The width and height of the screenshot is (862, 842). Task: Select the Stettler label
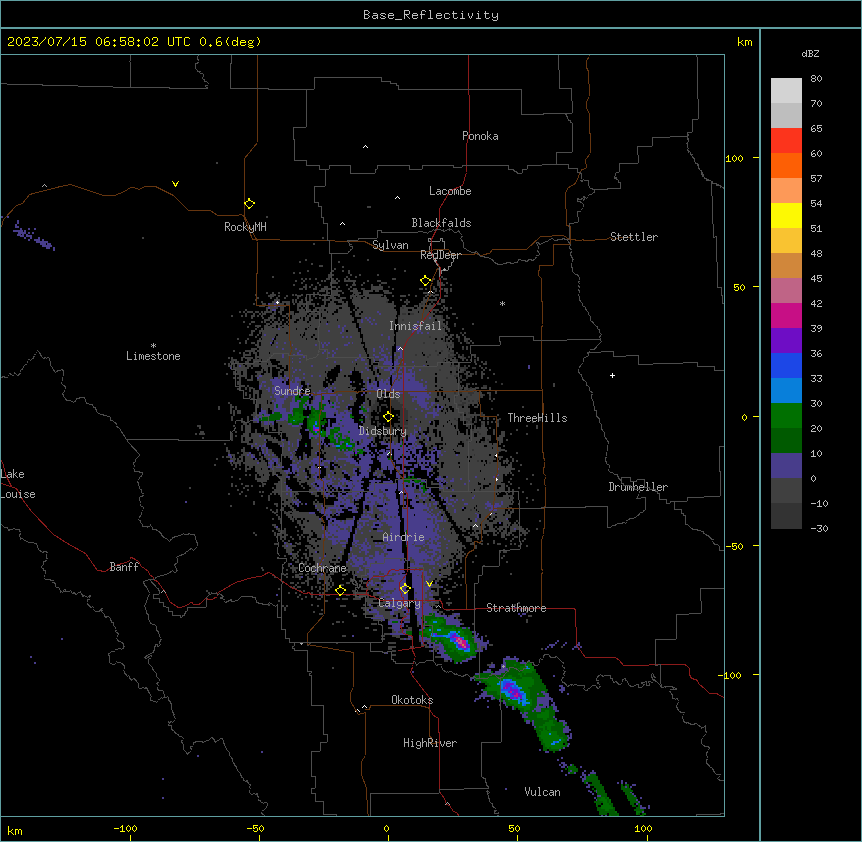(x=634, y=237)
